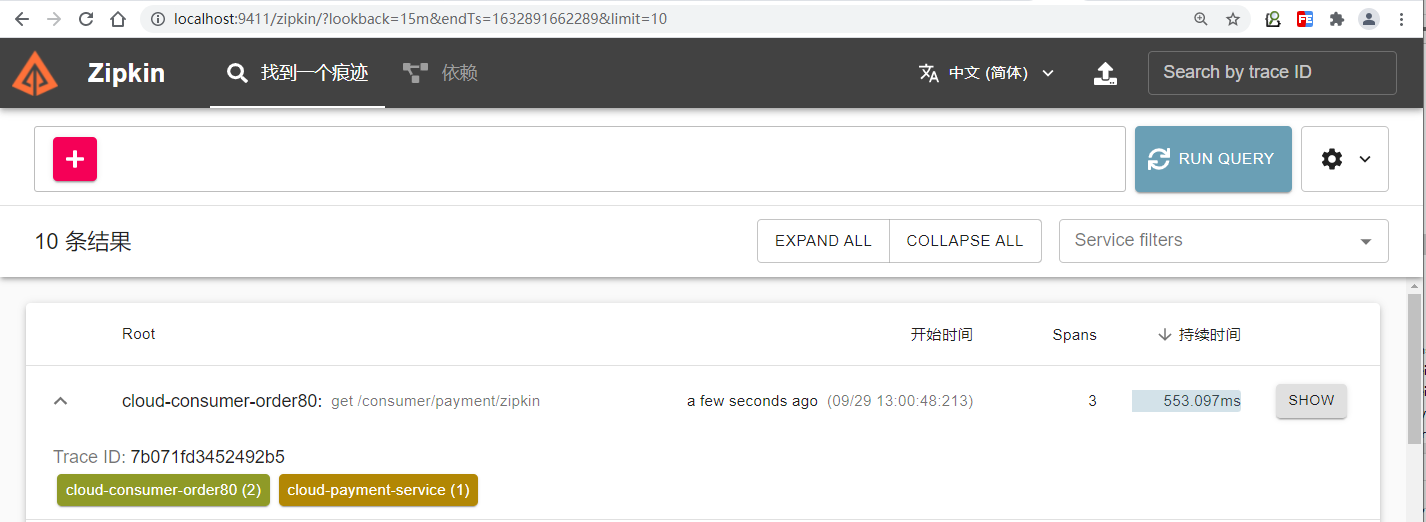Open the Service filters dropdown
The image size is (1426, 522).
click(x=1224, y=241)
